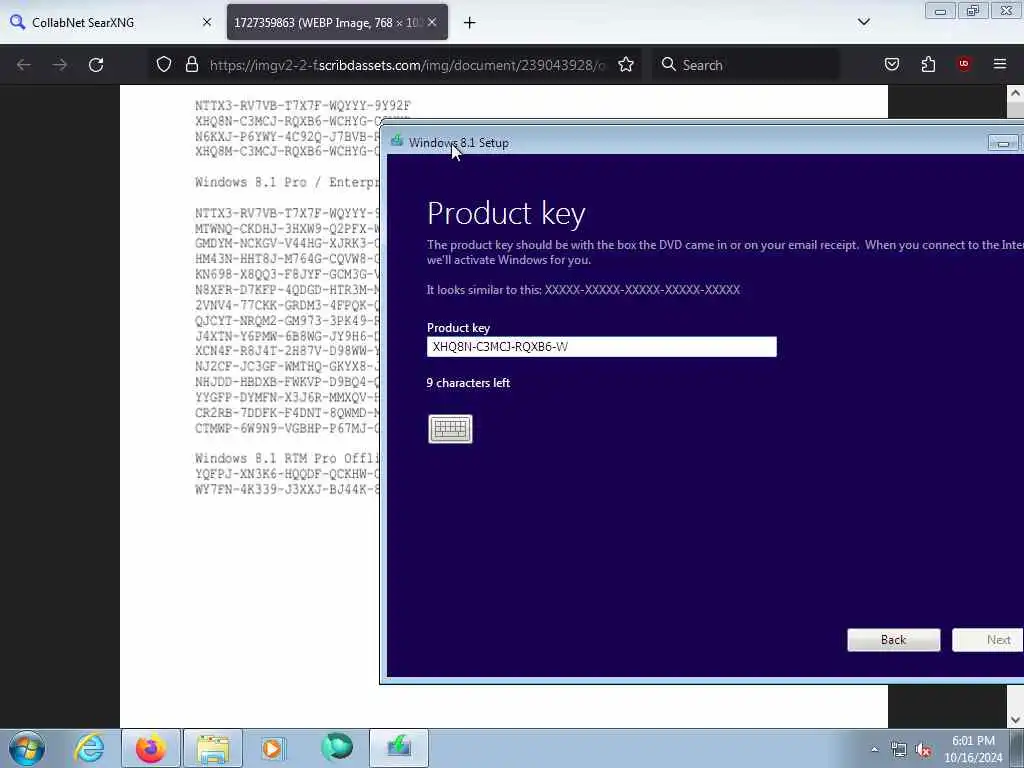Click the key line starting CTMWP-6W9N9
1024x768 pixels.
coord(287,428)
